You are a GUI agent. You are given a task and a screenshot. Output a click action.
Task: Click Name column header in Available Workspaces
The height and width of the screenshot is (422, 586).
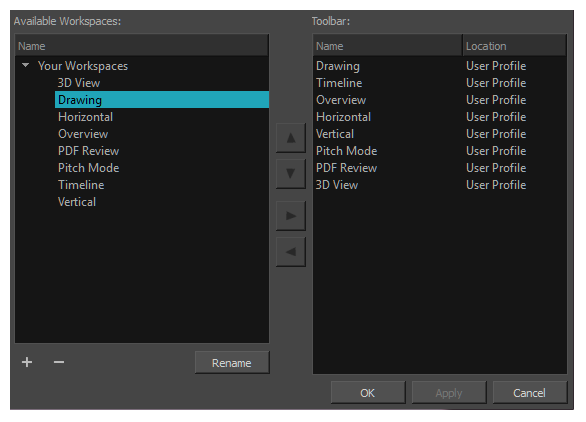click(142, 46)
